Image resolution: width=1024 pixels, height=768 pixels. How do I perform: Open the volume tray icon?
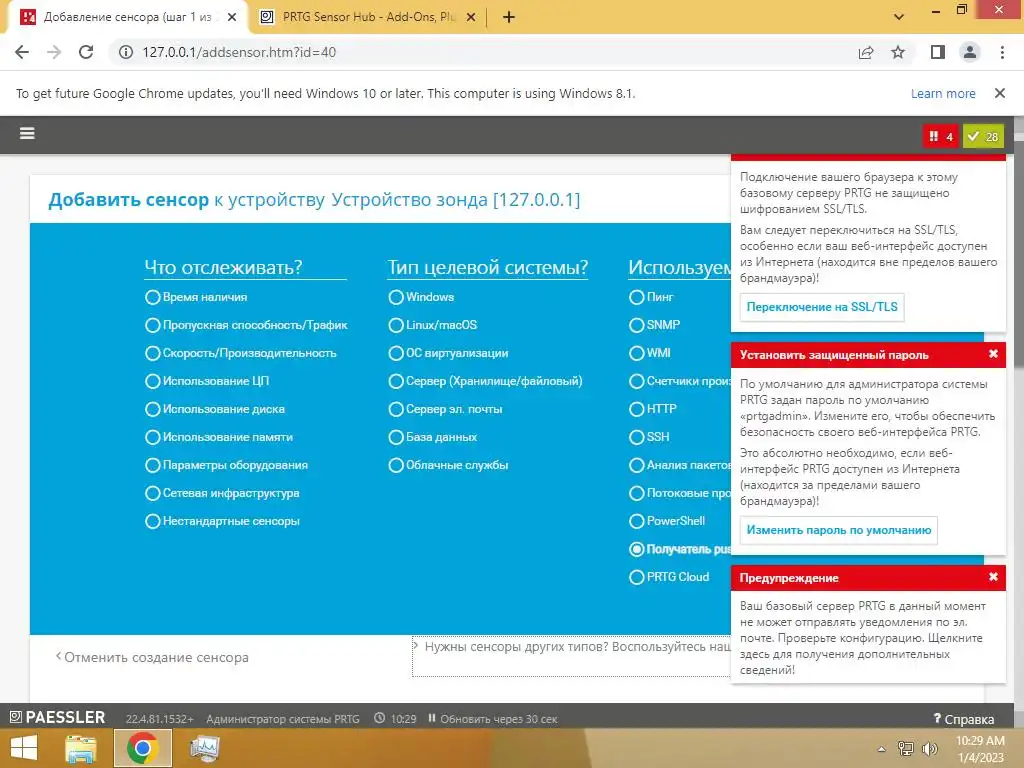coord(929,748)
